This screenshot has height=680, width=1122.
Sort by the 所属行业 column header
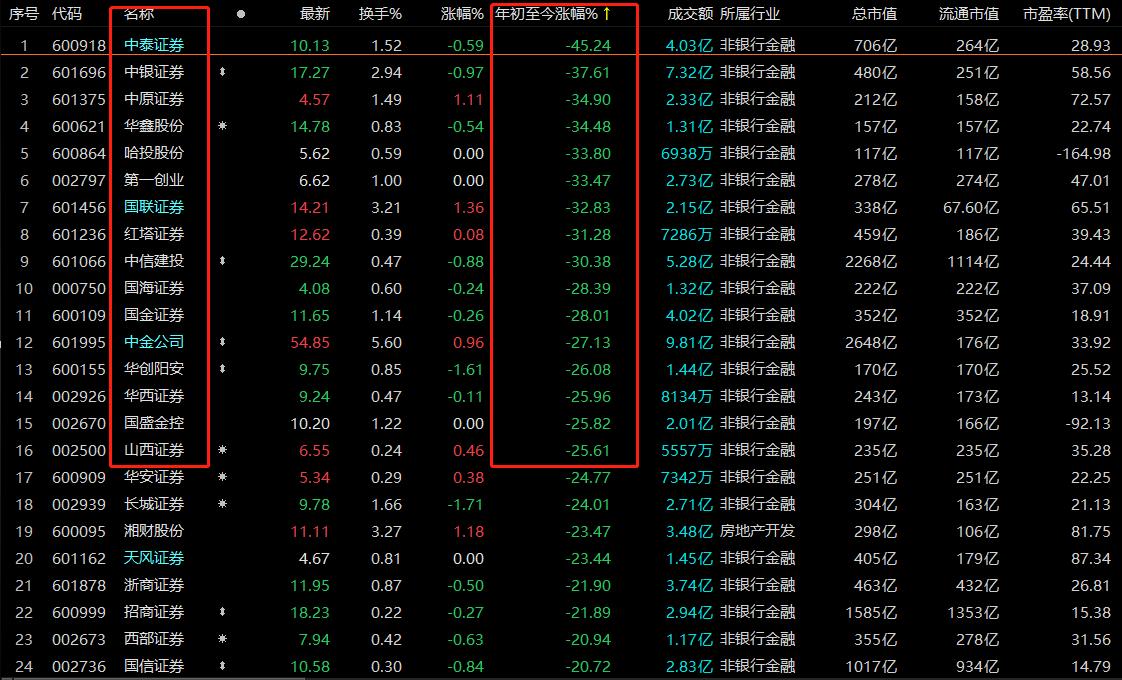750,14
